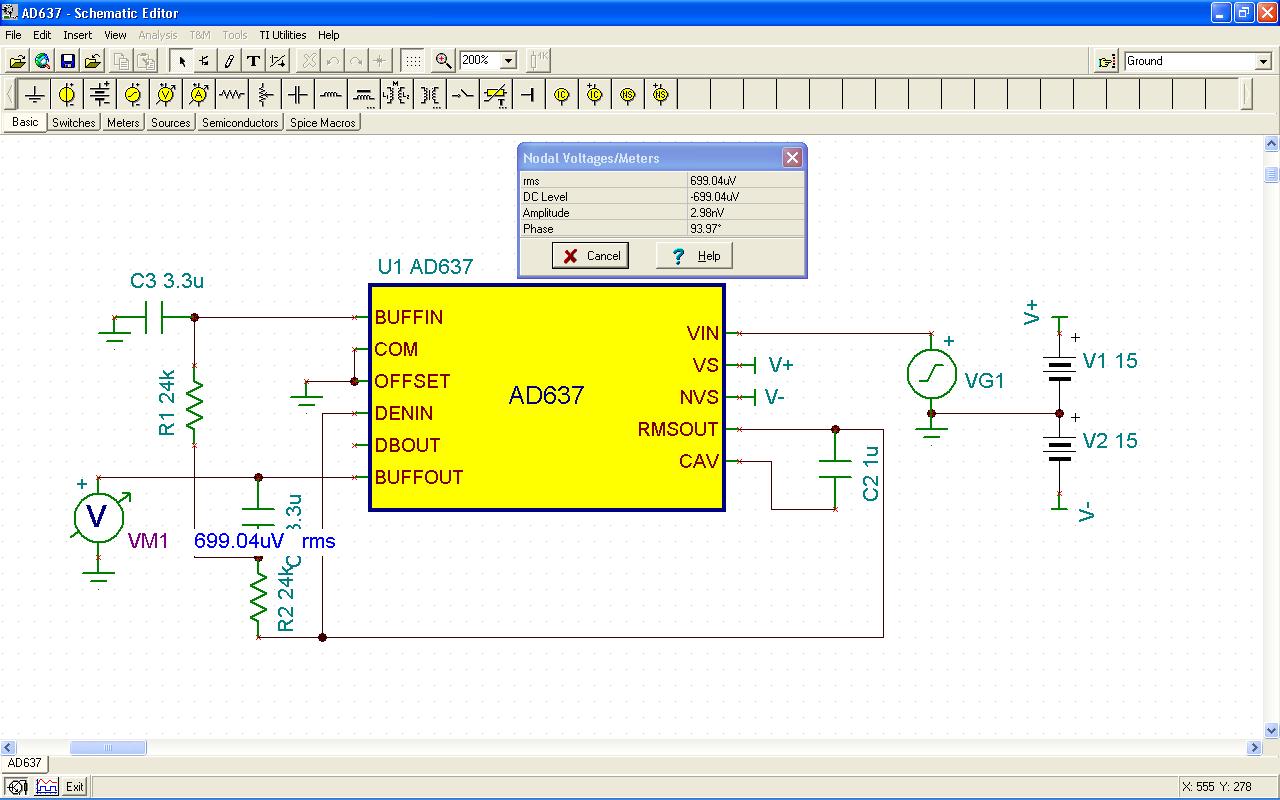Click the vertical scrollbar down arrow
Screen dimensions: 1280x800
click(x=1271, y=730)
